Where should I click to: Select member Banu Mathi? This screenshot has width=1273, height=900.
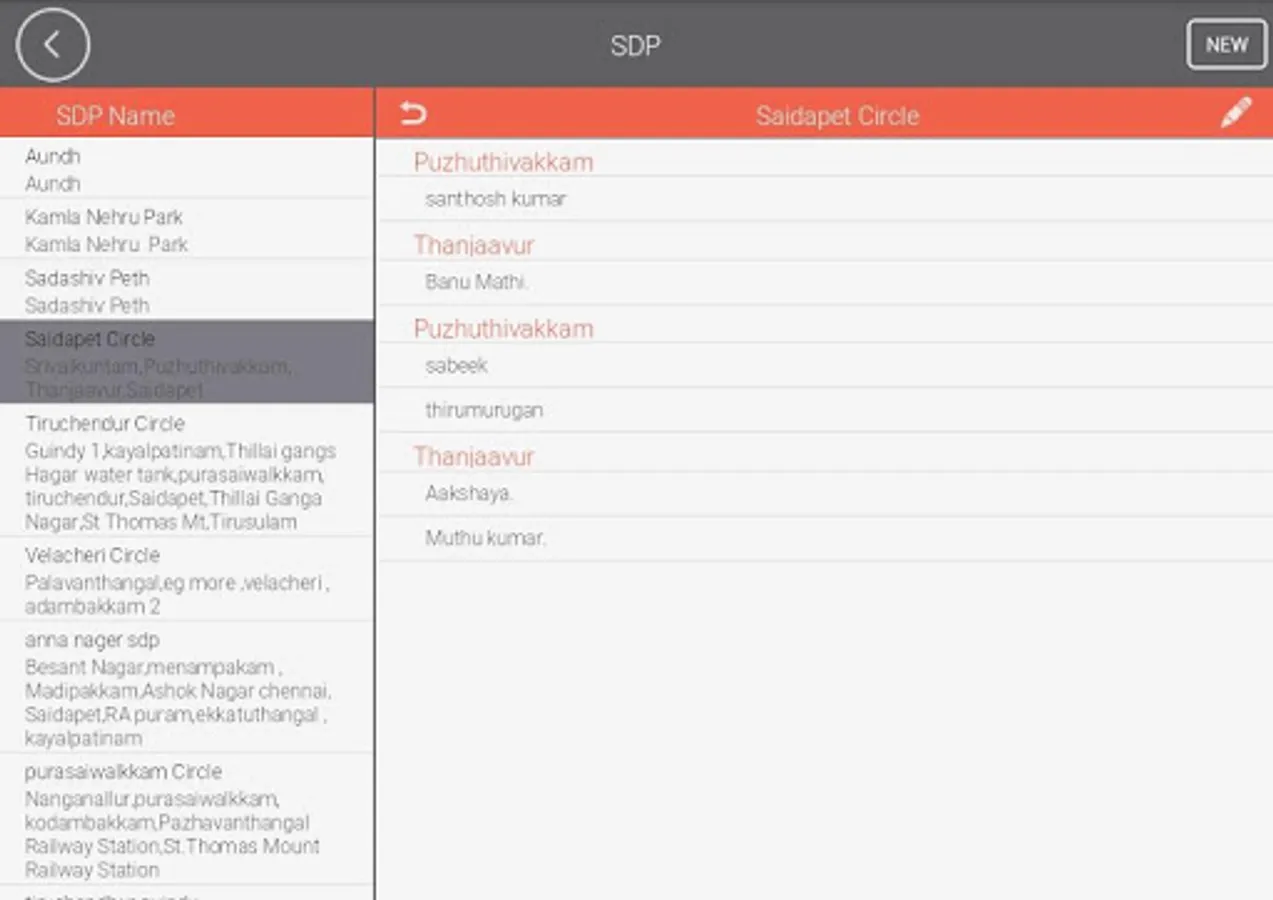coord(825,283)
